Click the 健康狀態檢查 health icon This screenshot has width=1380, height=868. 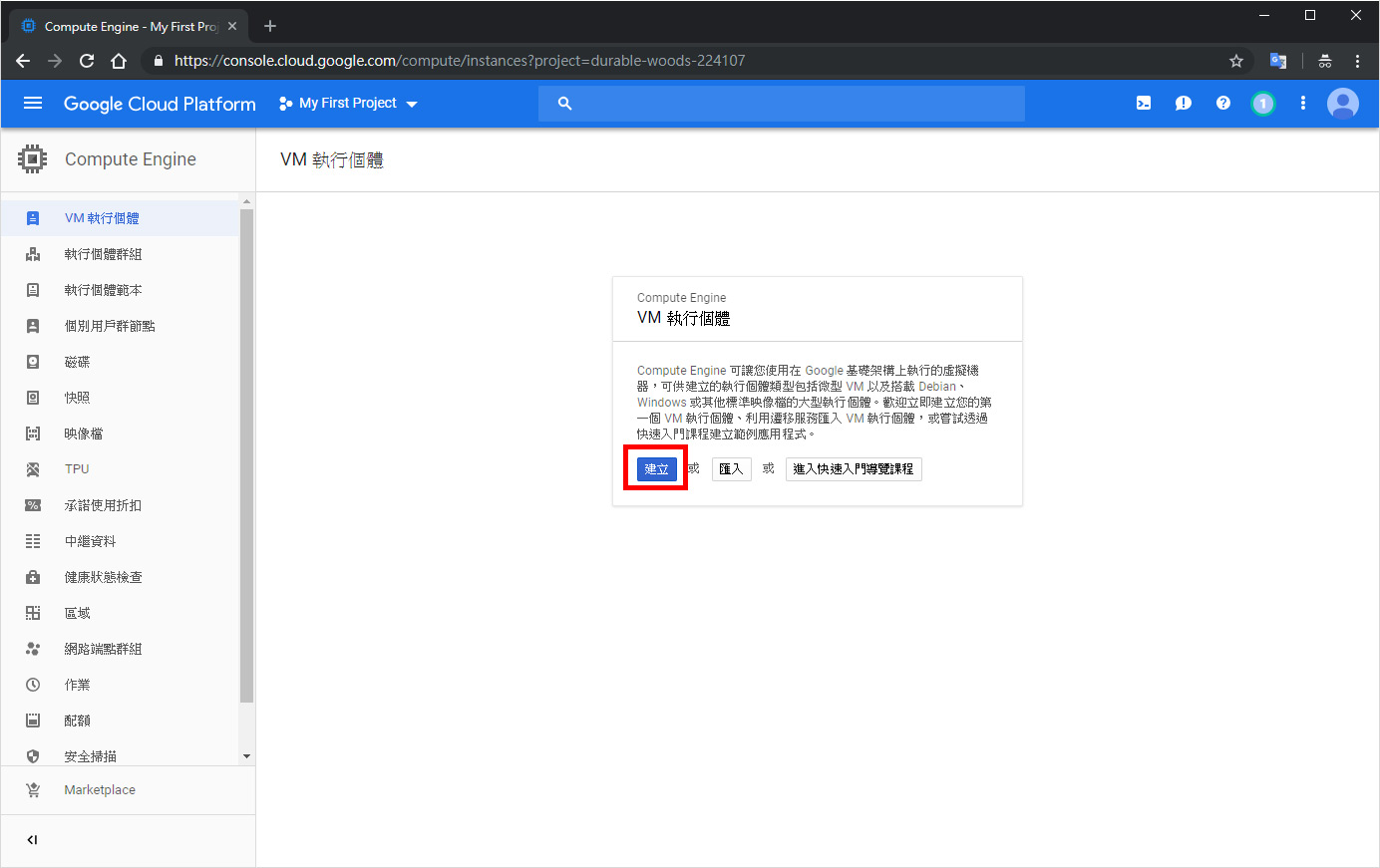[x=33, y=577]
